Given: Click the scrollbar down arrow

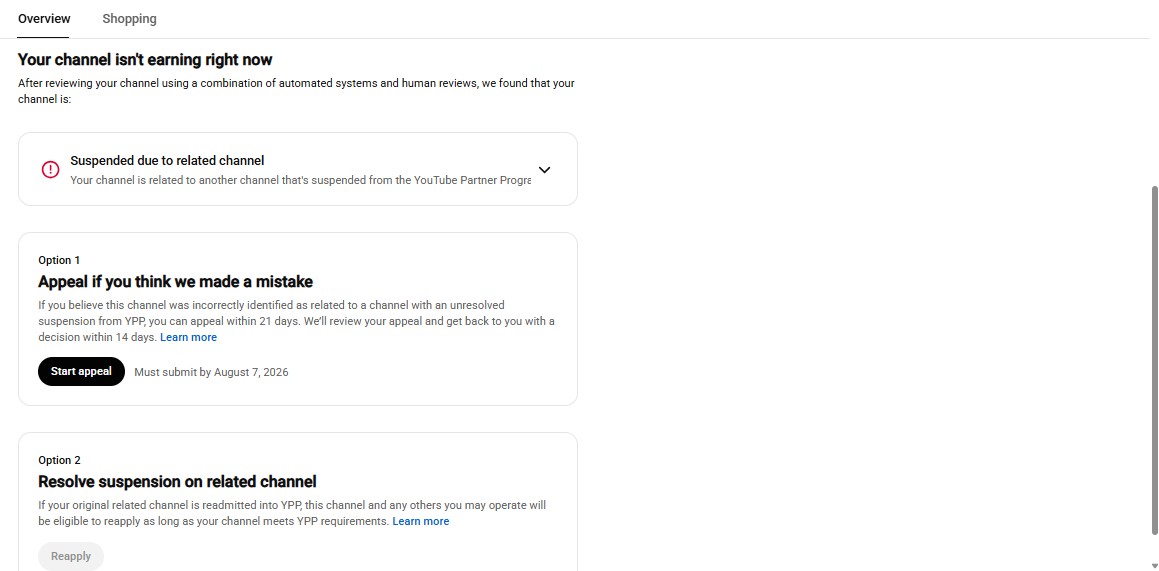Looking at the screenshot, I should (1155, 566).
